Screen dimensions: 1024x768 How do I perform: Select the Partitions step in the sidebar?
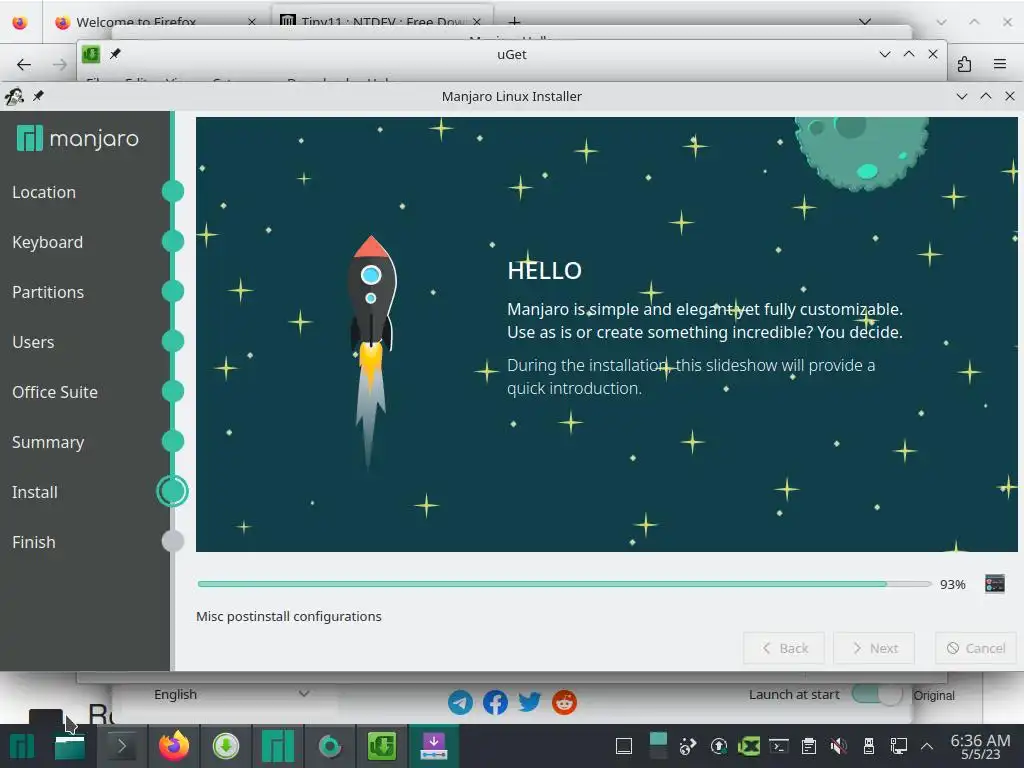pos(48,292)
